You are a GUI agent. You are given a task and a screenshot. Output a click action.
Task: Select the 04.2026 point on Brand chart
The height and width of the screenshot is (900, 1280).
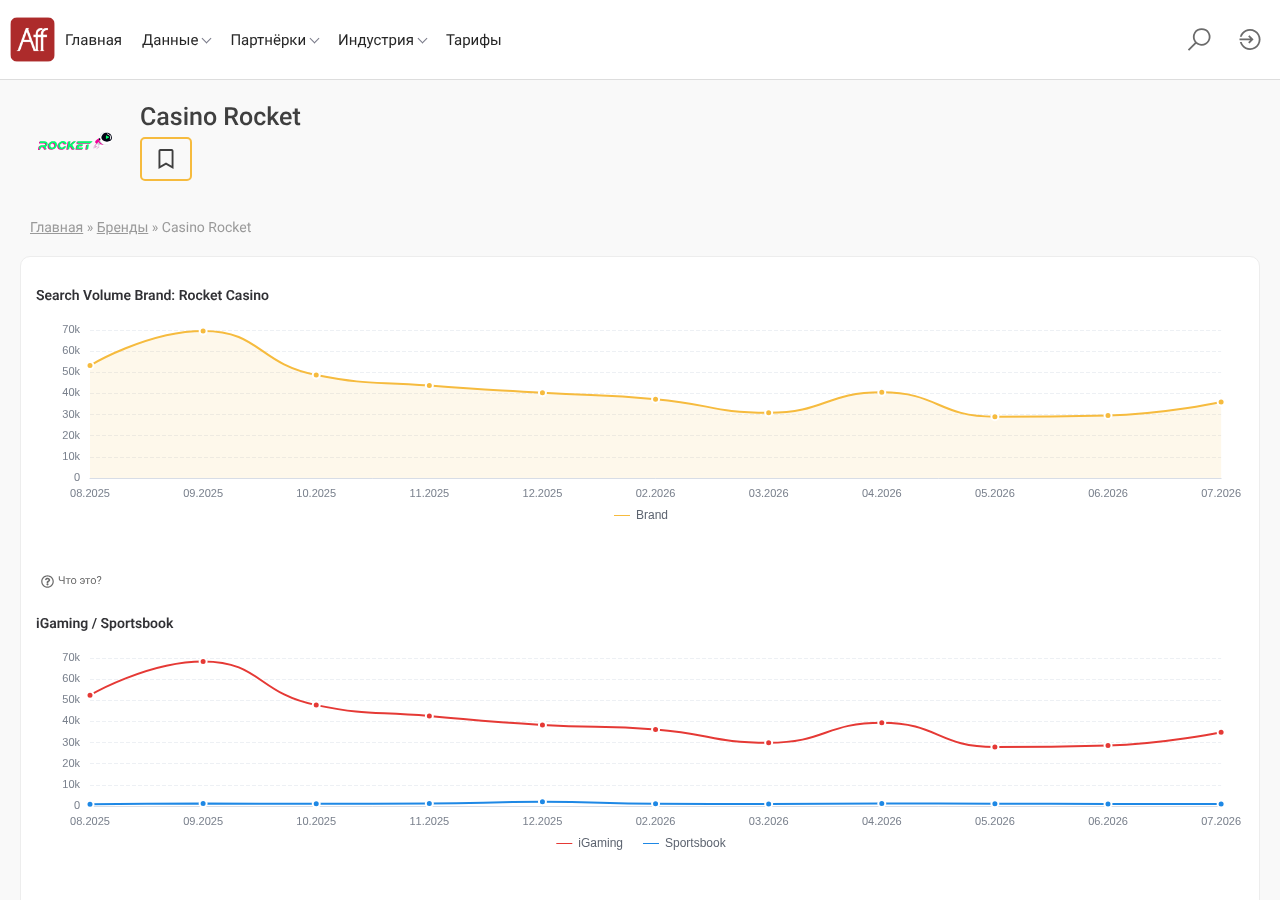click(882, 392)
